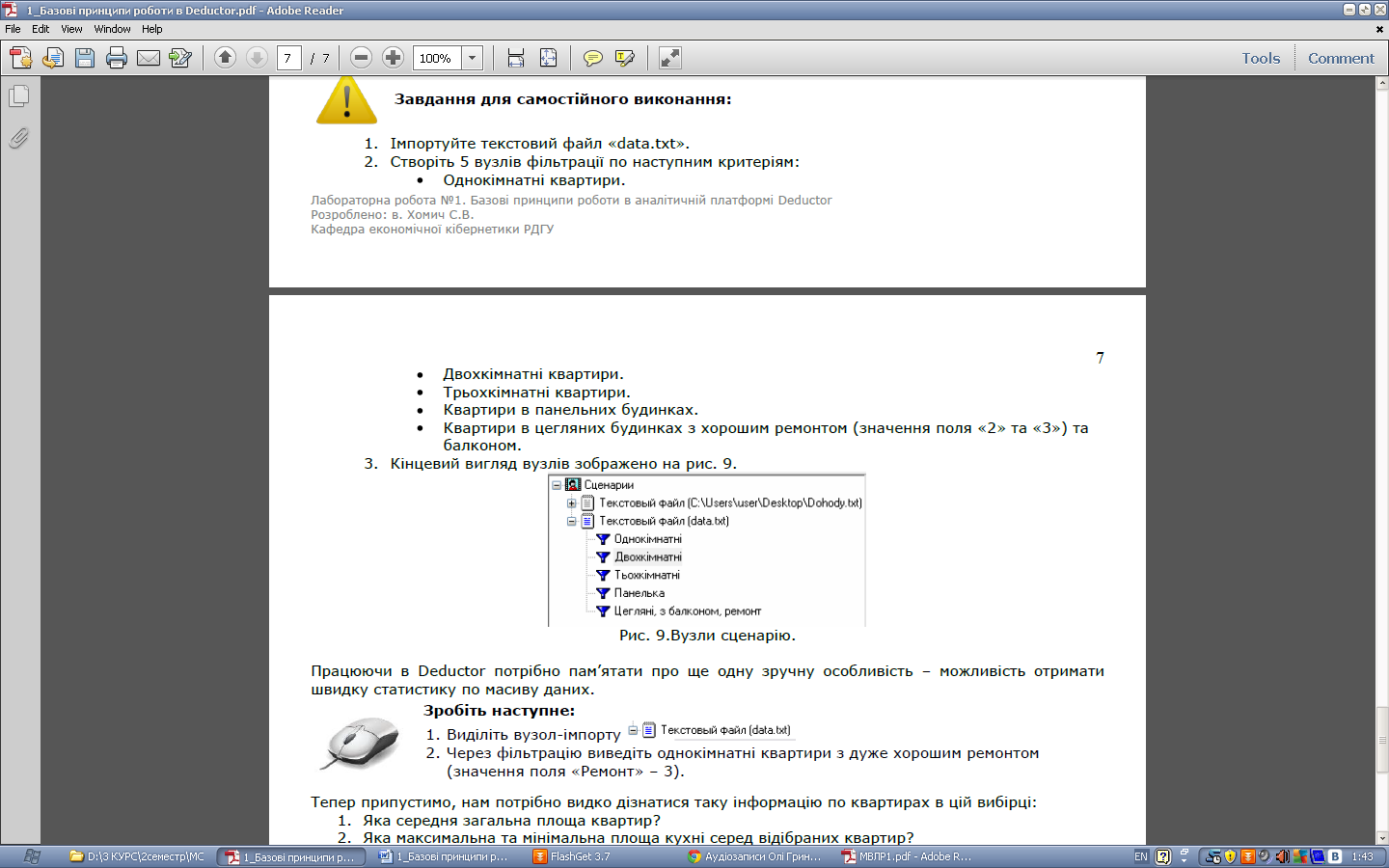Switch to read mode expand icon
Screen dimensions: 1389x868
(x=669, y=58)
